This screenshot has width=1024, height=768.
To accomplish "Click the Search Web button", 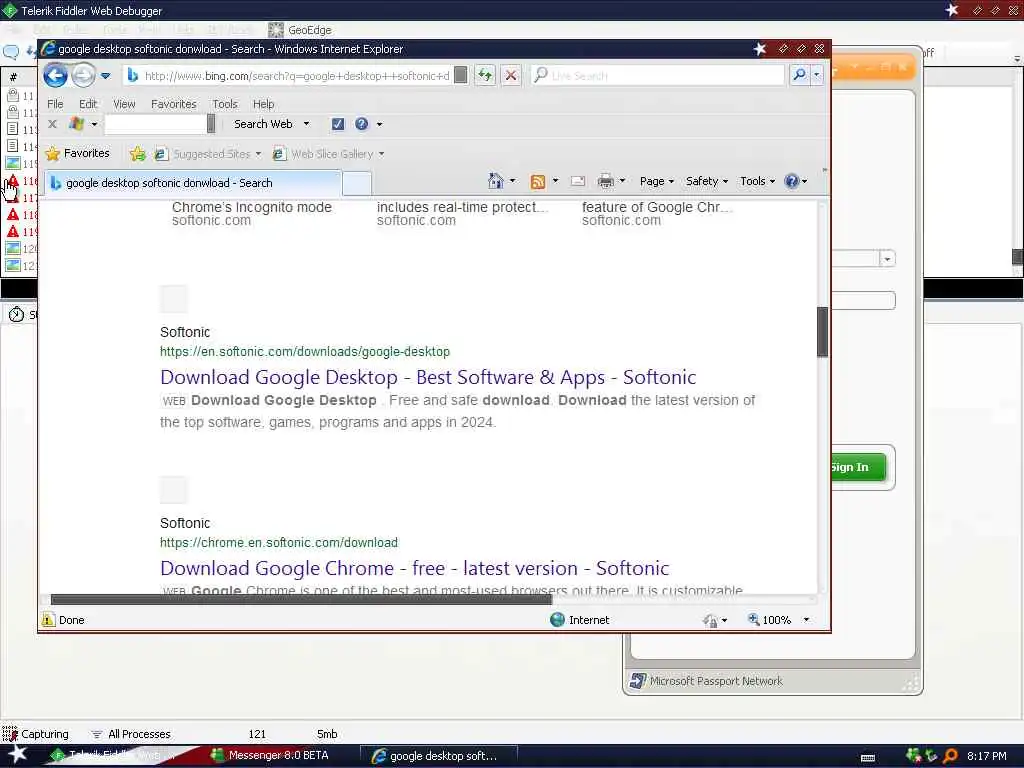I will pyautogui.click(x=263, y=123).
